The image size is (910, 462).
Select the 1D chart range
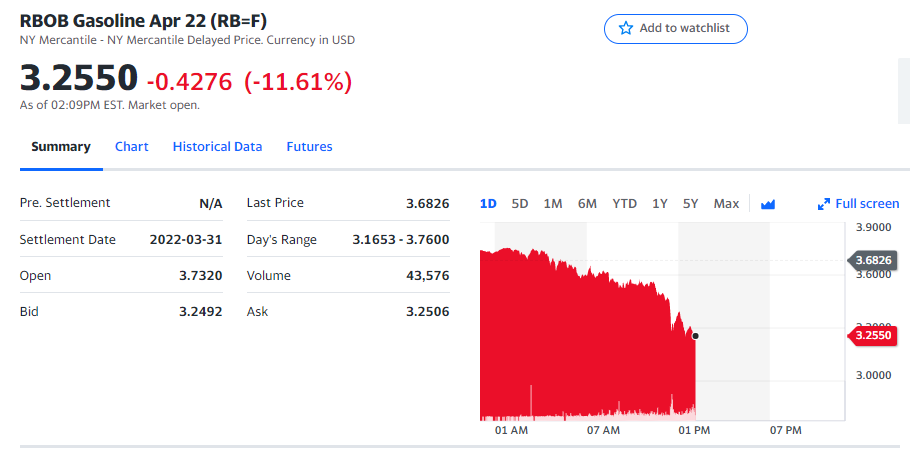pyautogui.click(x=488, y=203)
